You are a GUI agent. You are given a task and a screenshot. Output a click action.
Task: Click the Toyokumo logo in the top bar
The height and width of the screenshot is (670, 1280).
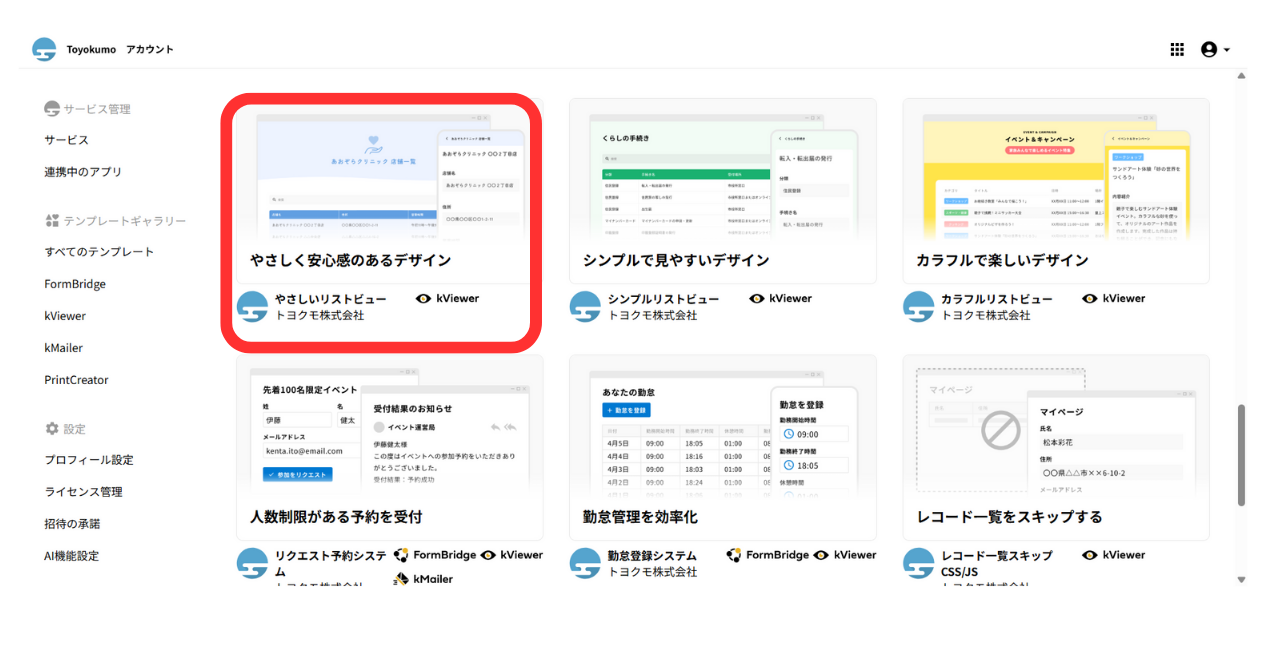pos(43,48)
